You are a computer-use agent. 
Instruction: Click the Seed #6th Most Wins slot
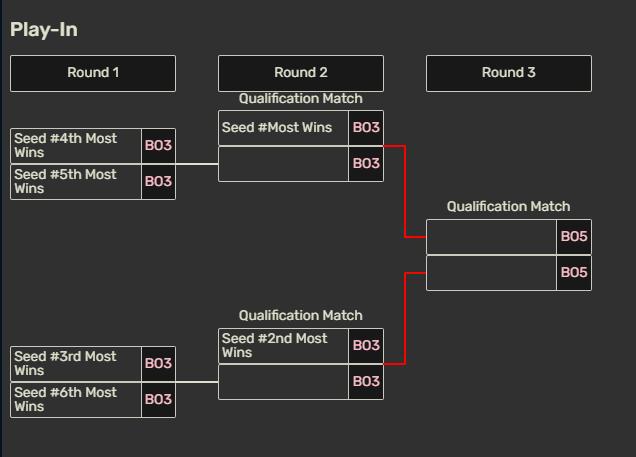click(76, 400)
